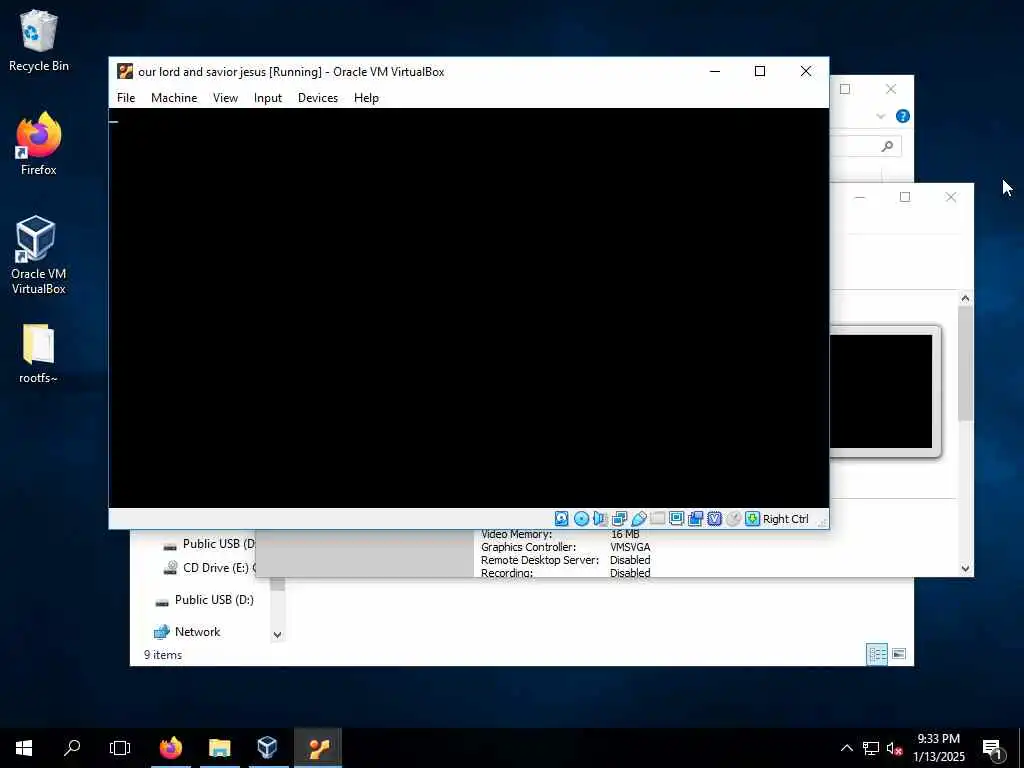Open taskbar search
The height and width of the screenshot is (768, 1024).
coord(72,748)
